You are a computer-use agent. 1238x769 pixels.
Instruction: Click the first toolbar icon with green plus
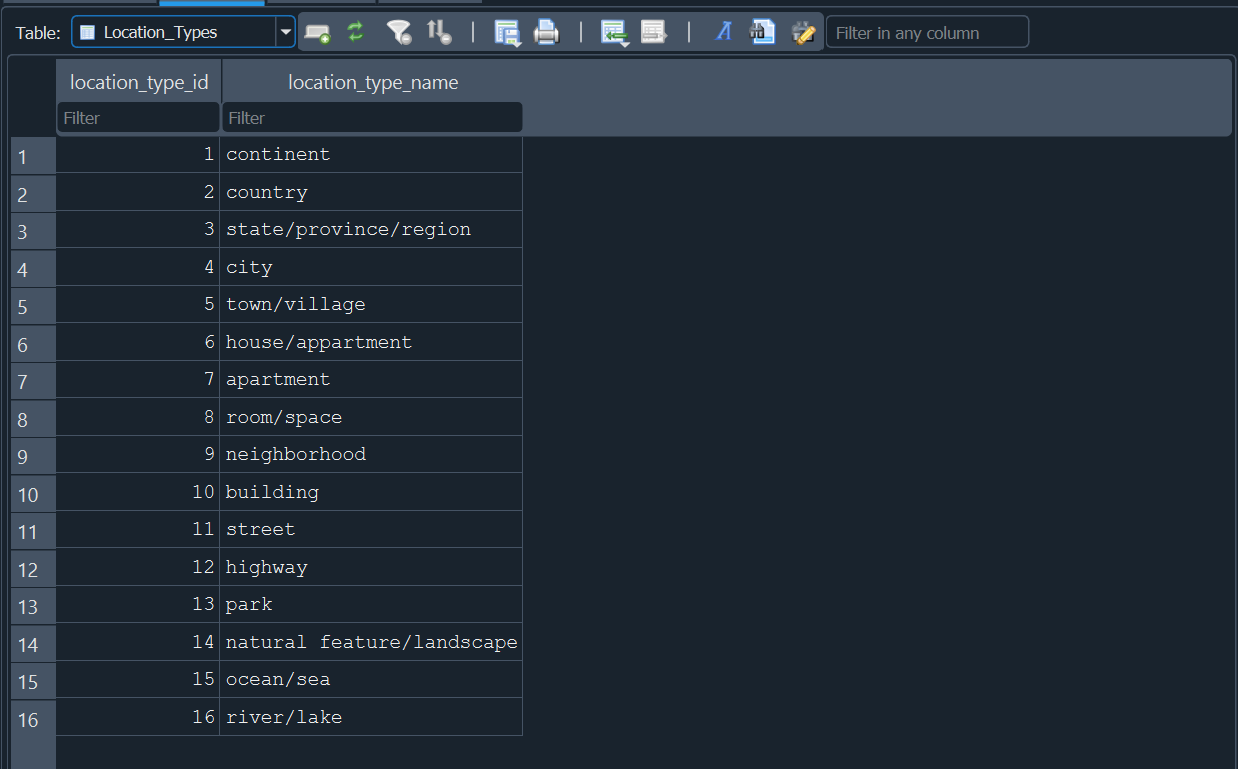pos(317,33)
